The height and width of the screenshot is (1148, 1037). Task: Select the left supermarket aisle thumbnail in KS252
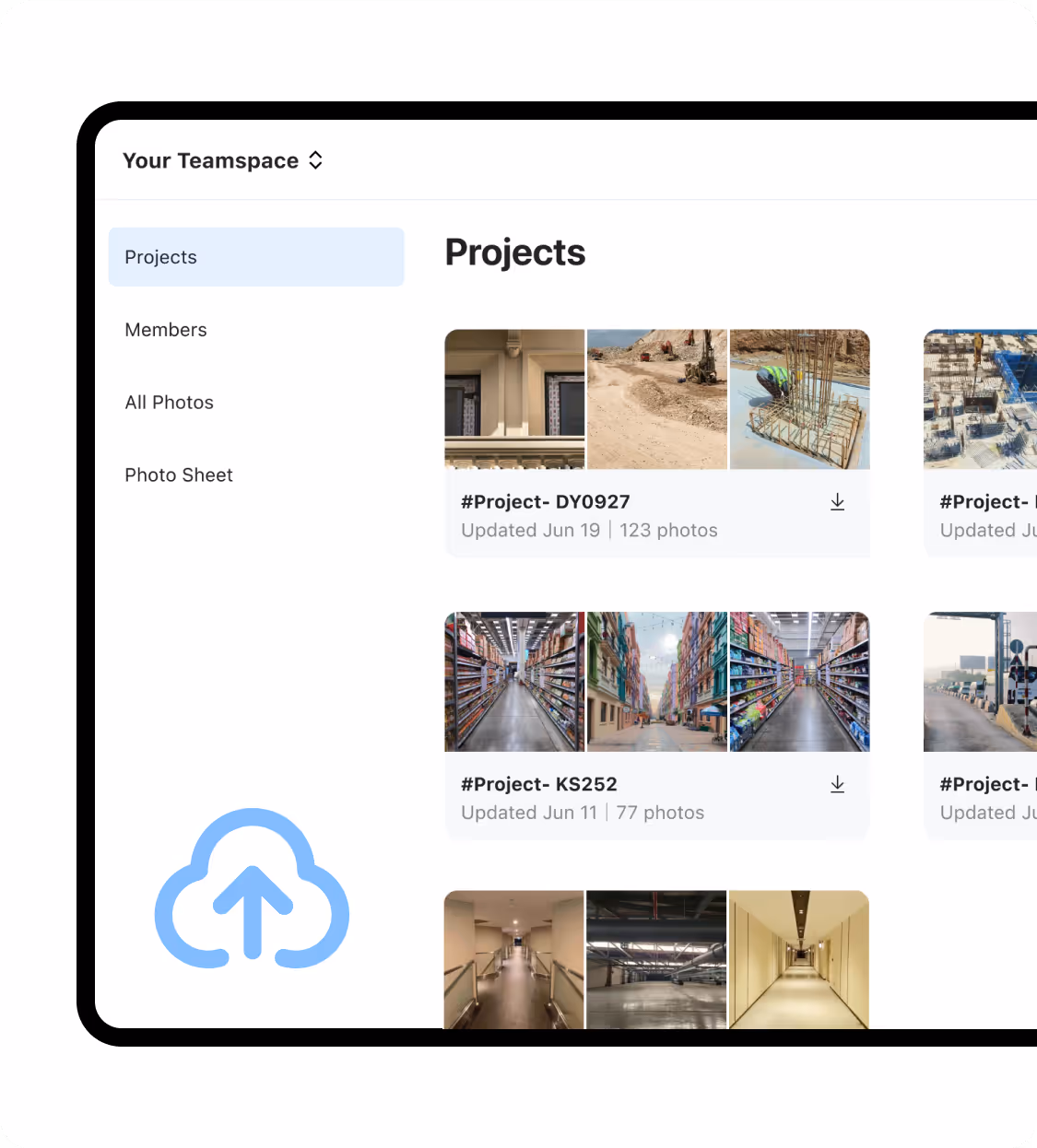[514, 682]
